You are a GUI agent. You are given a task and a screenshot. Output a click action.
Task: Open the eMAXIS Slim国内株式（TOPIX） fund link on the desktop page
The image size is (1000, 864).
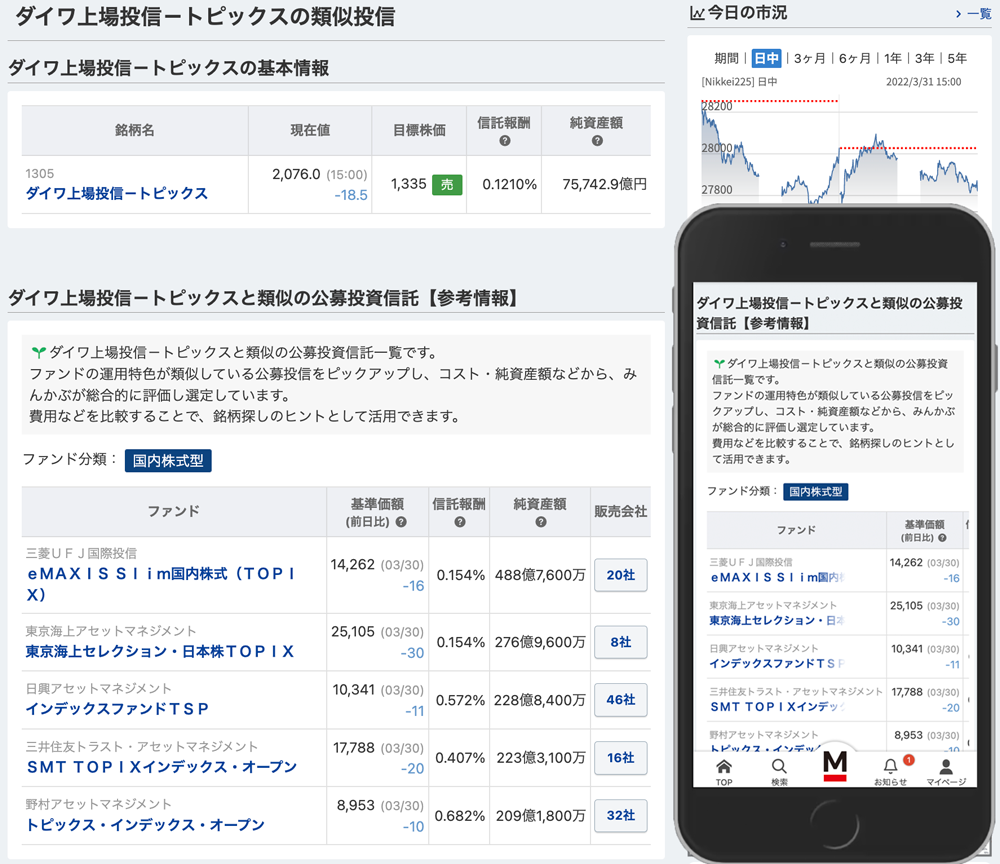[161, 584]
